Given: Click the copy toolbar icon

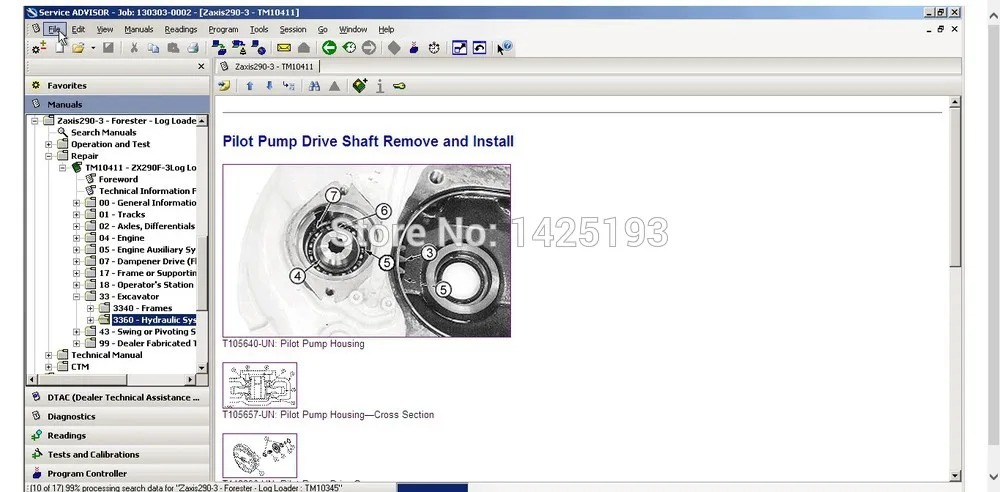Looking at the screenshot, I should pyautogui.click(x=153, y=48).
